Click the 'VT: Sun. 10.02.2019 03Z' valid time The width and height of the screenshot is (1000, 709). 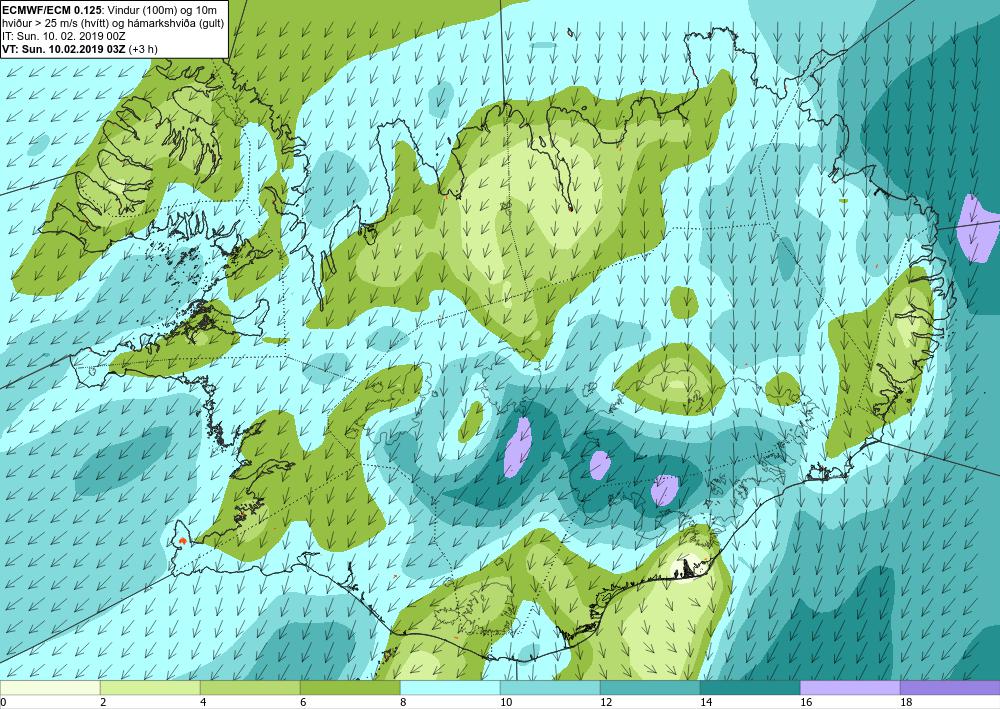tap(64, 49)
